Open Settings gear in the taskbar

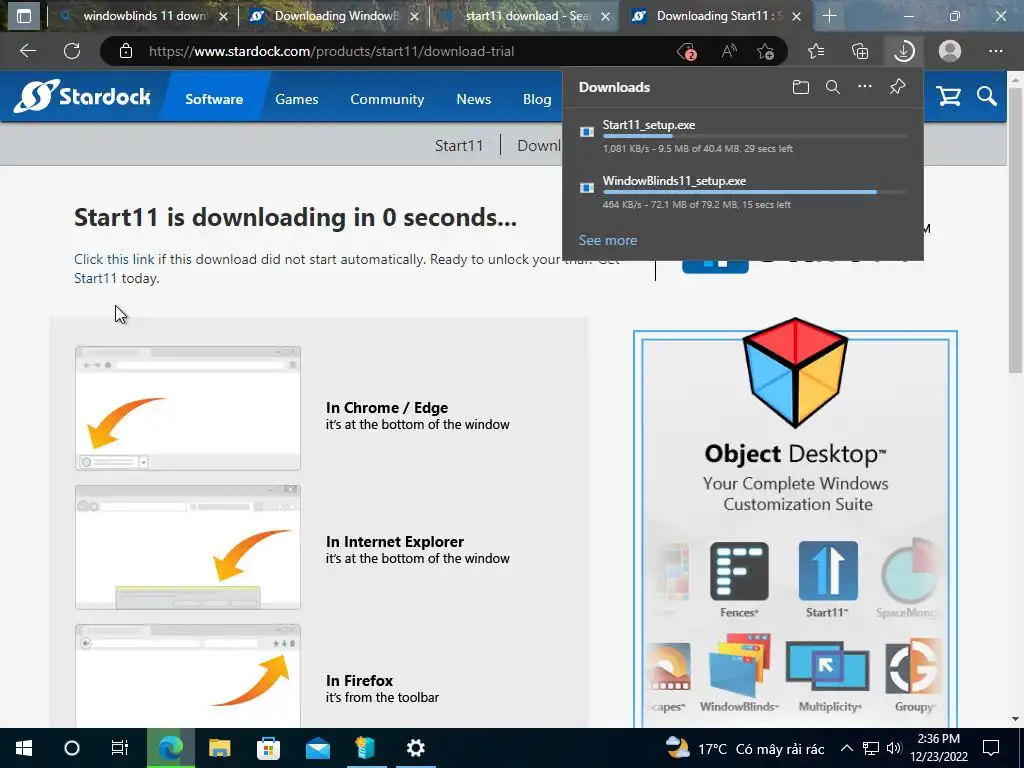coord(415,748)
